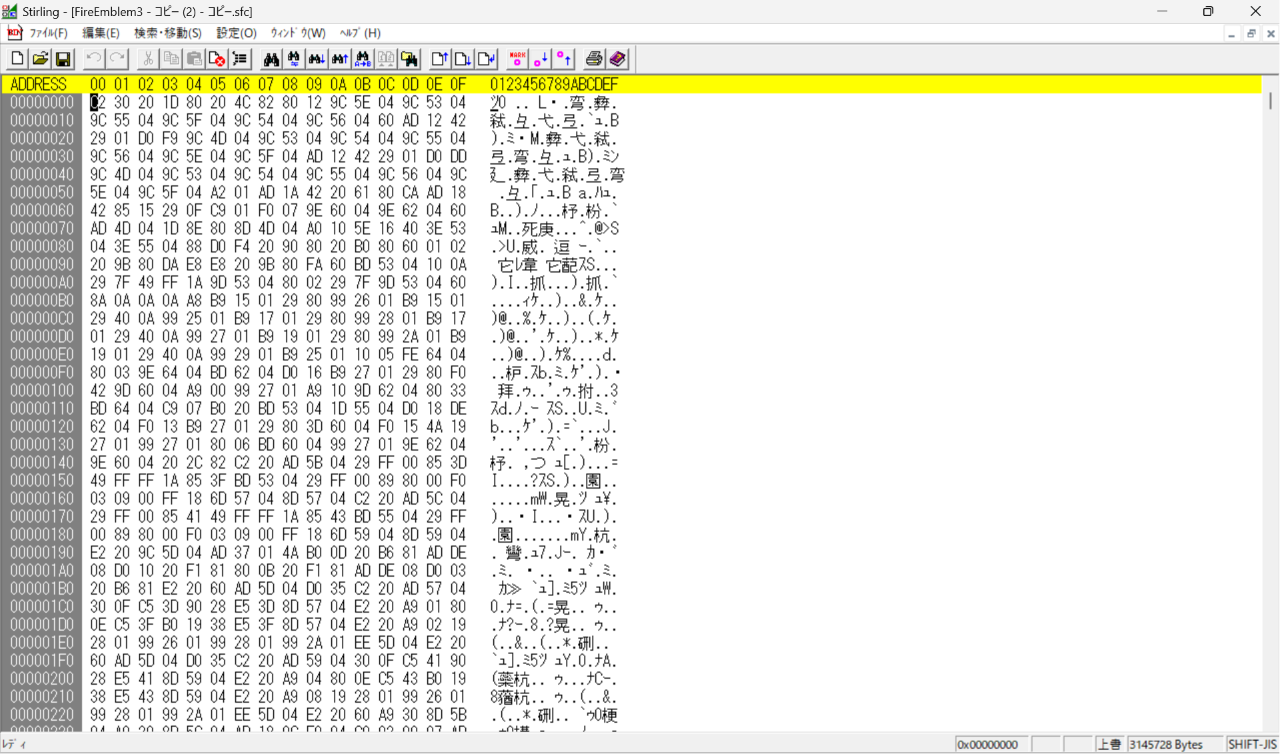Click the Print printer icon

(x=594, y=59)
